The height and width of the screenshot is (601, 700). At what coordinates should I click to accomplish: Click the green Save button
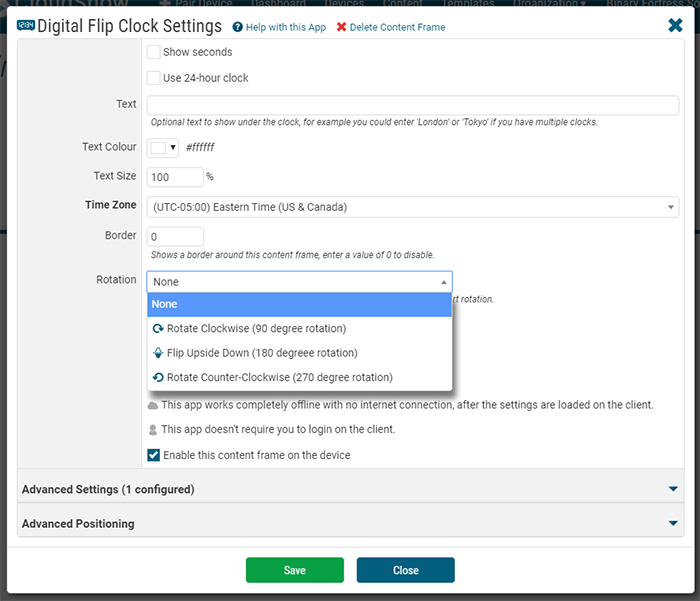coord(295,570)
